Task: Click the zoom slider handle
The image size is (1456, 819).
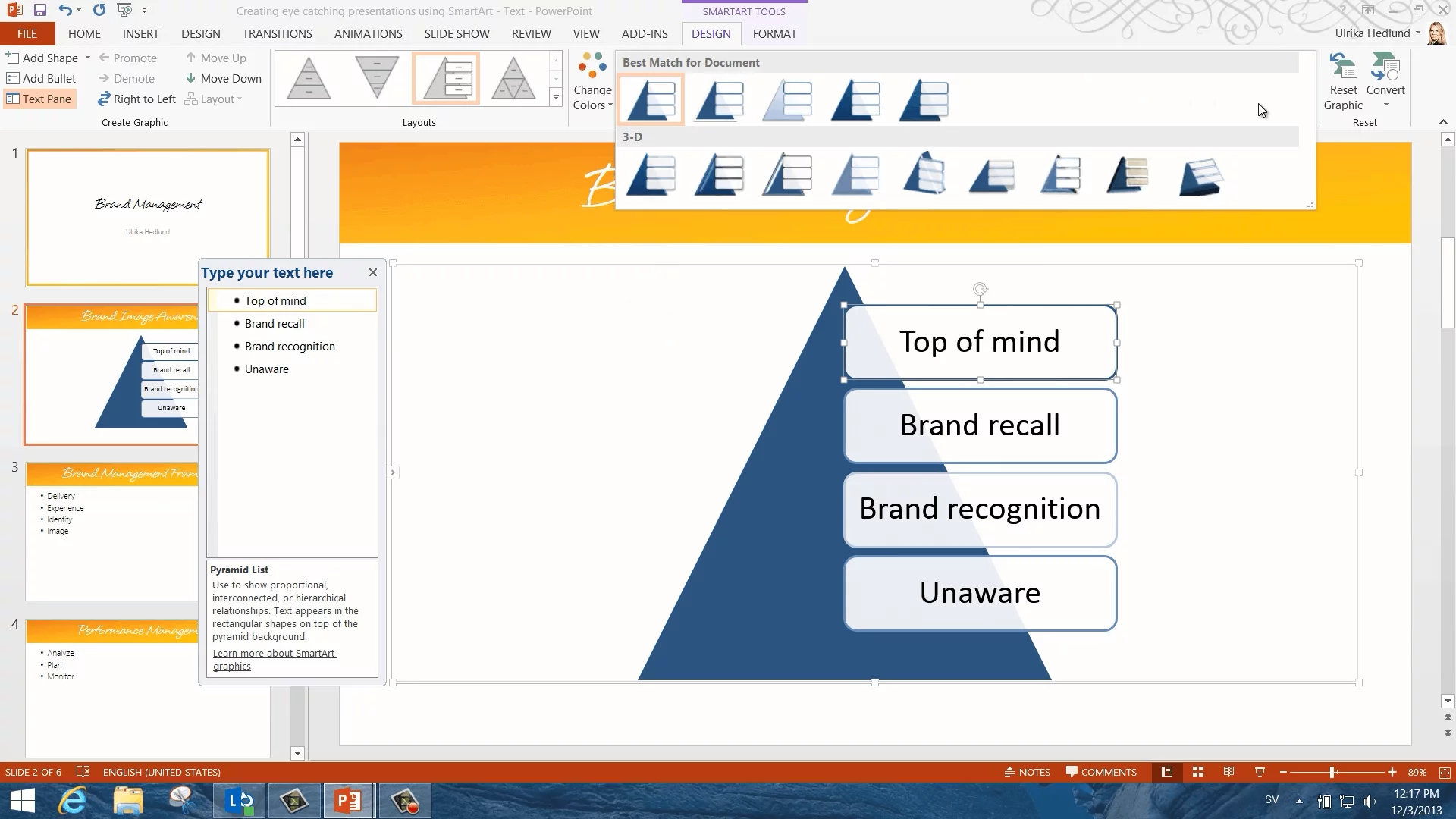Action: click(x=1332, y=772)
